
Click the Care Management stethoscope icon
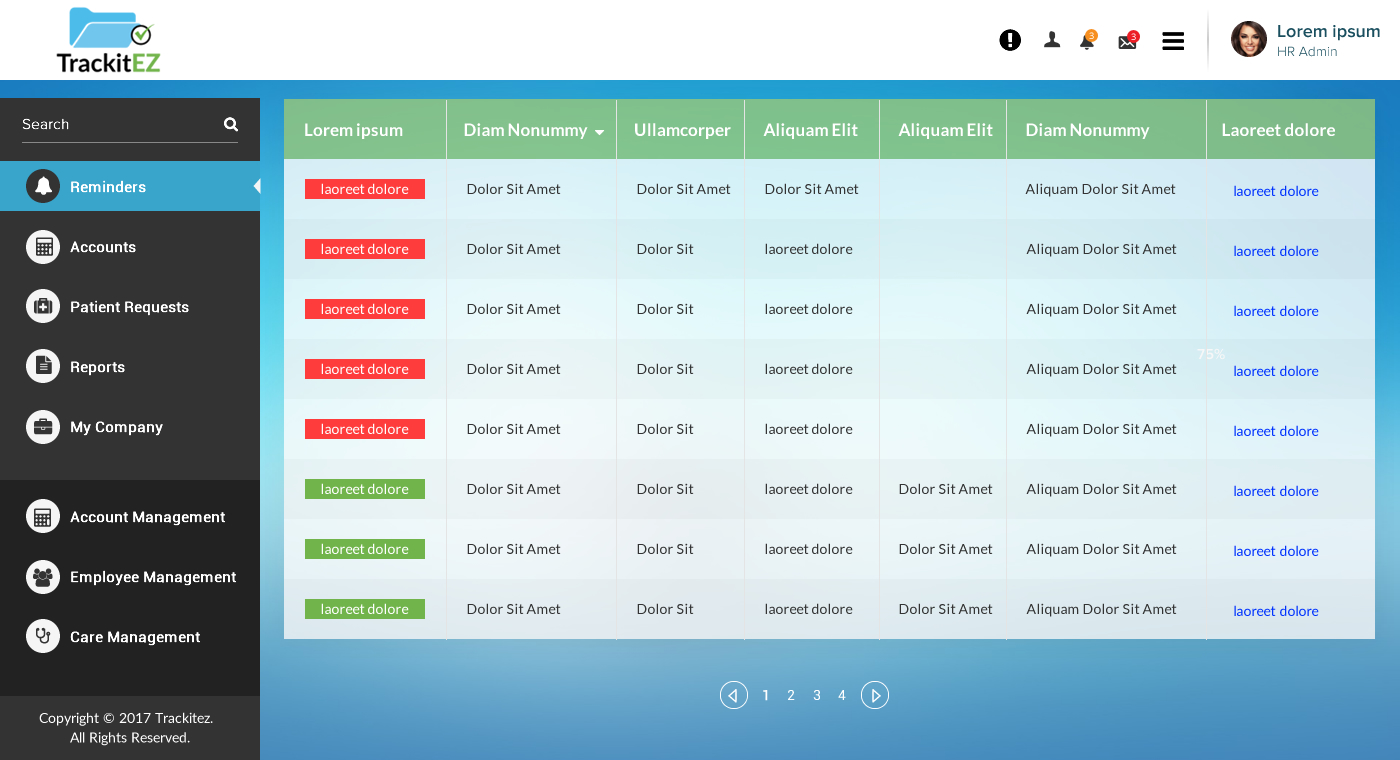click(43, 636)
